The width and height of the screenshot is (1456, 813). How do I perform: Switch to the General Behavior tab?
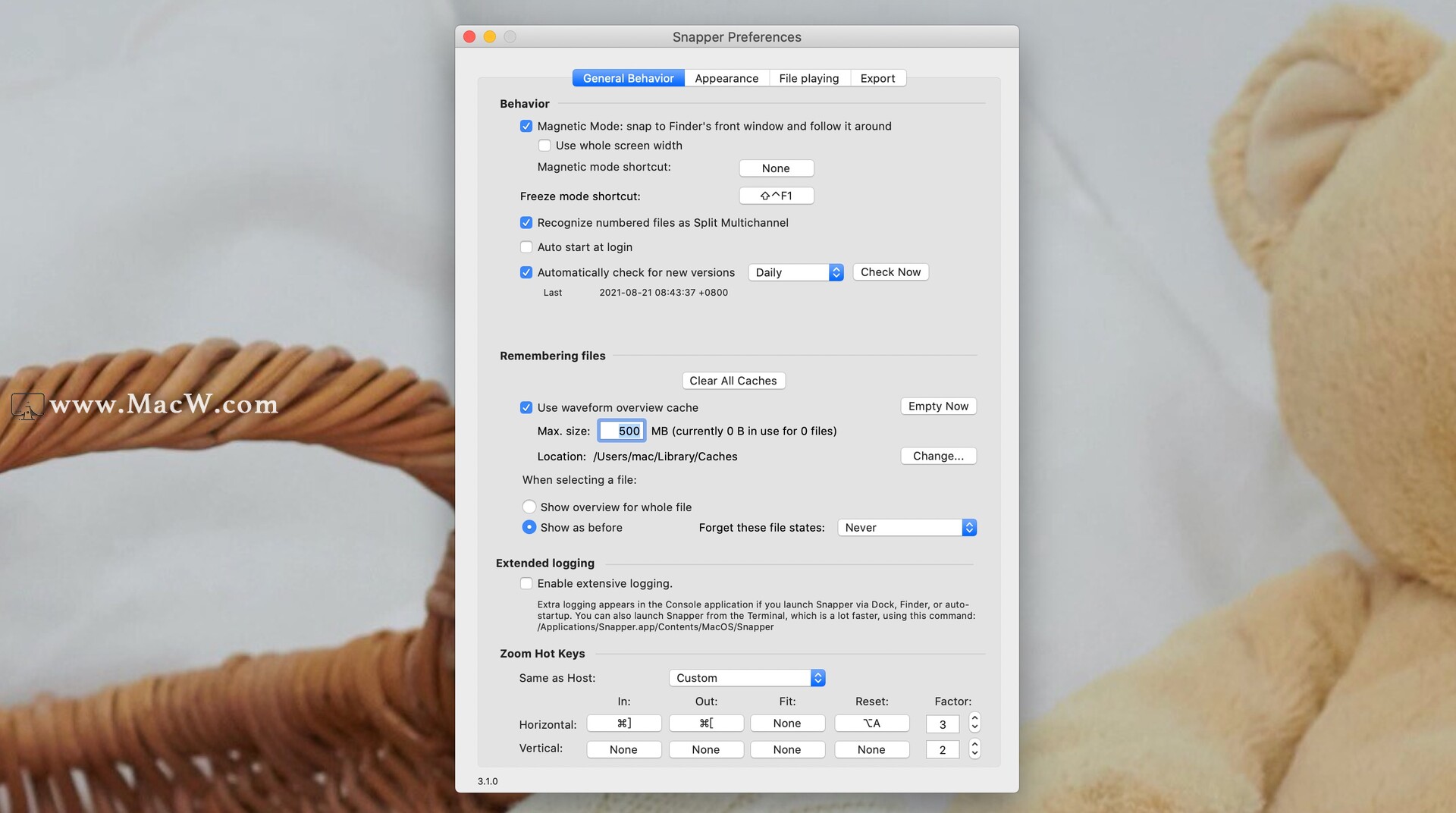click(628, 78)
